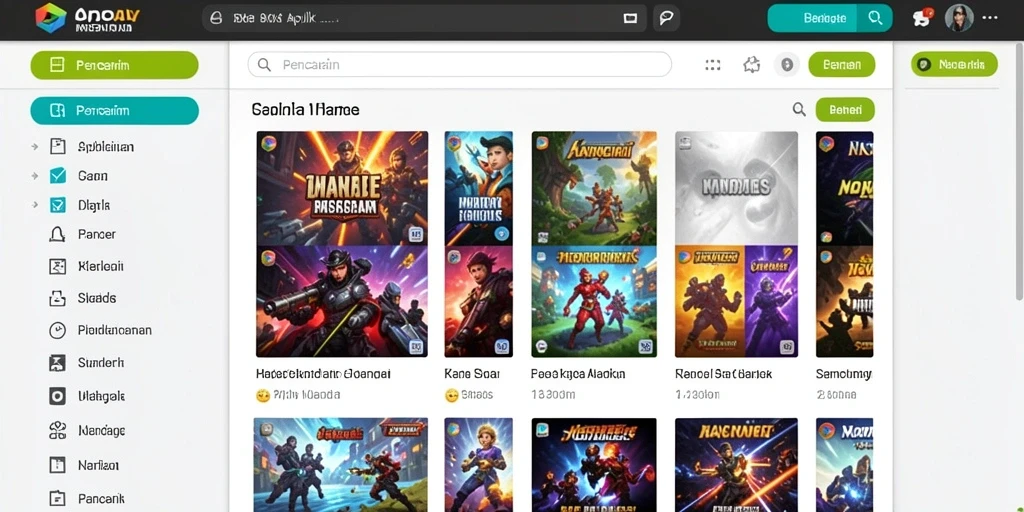Click the round gray icon left of Bemen
The width and height of the screenshot is (1024, 512).
click(787, 65)
